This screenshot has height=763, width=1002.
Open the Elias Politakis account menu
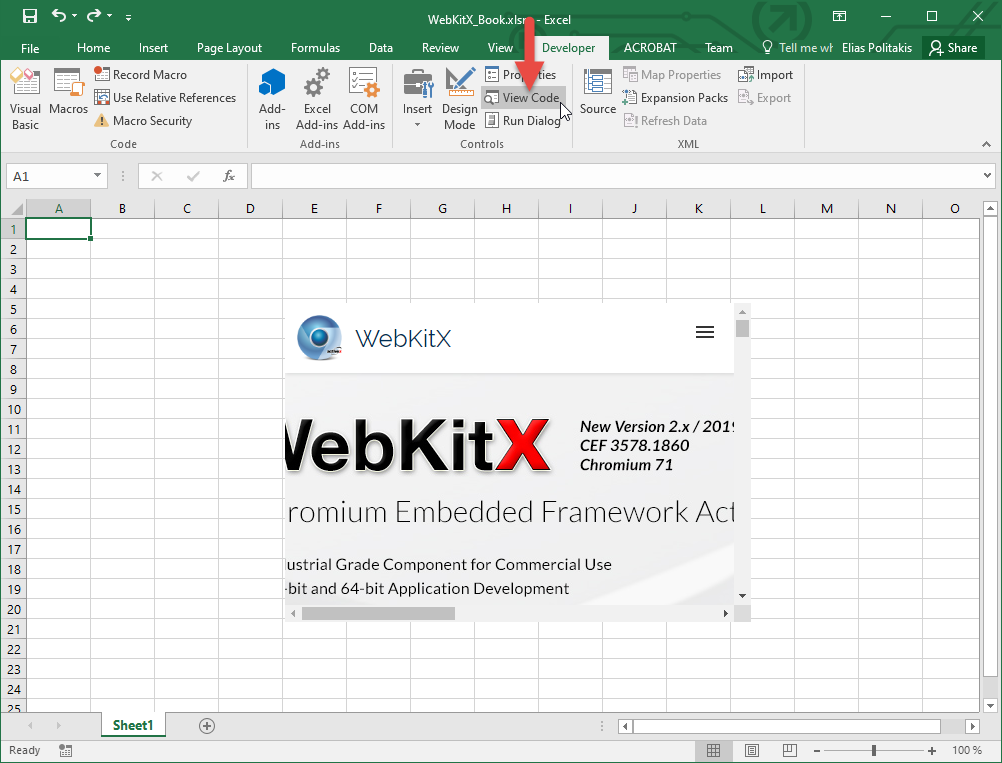[877, 48]
